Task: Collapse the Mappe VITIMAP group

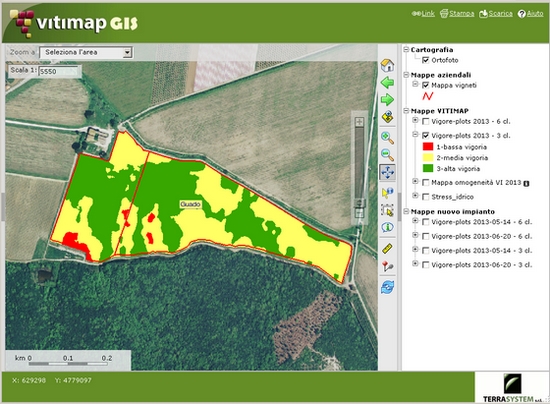Action: click(406, 111)
